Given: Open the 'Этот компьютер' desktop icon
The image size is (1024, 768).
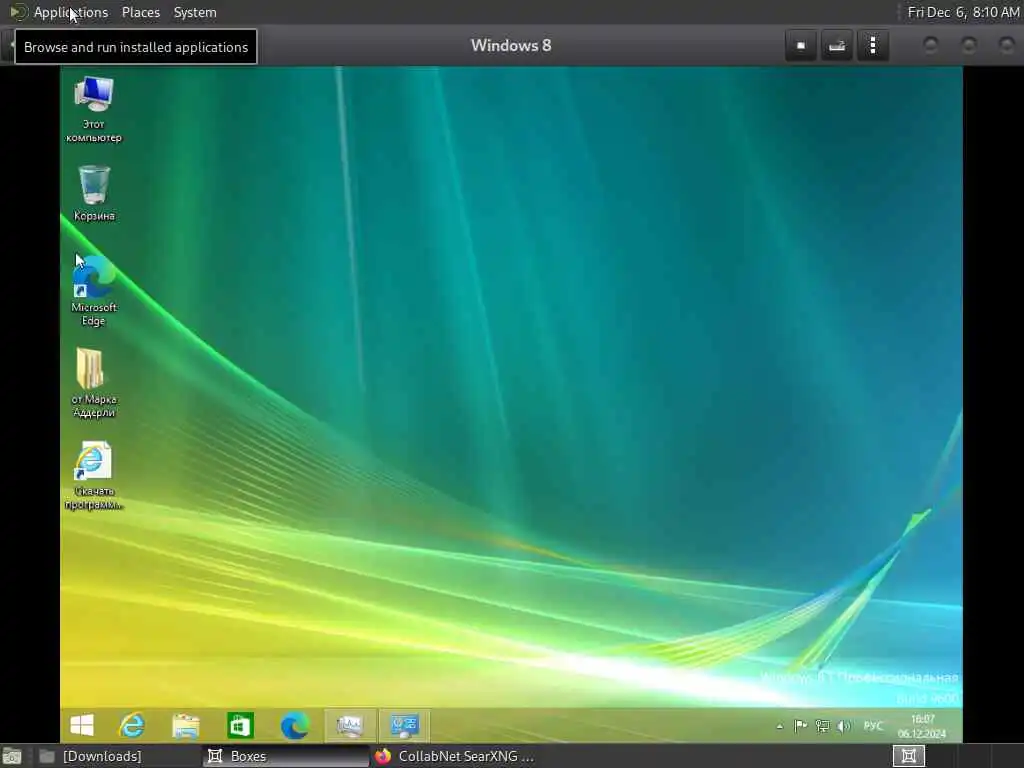Looking at the screenshot, I should point(94,109).
